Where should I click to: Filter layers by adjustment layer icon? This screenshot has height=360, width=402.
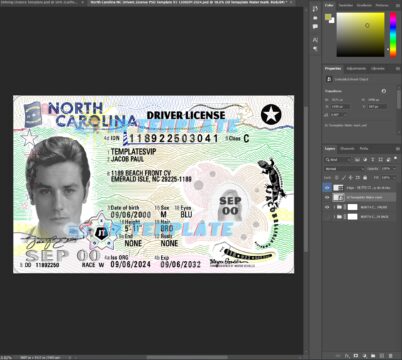tap(365, 160)
